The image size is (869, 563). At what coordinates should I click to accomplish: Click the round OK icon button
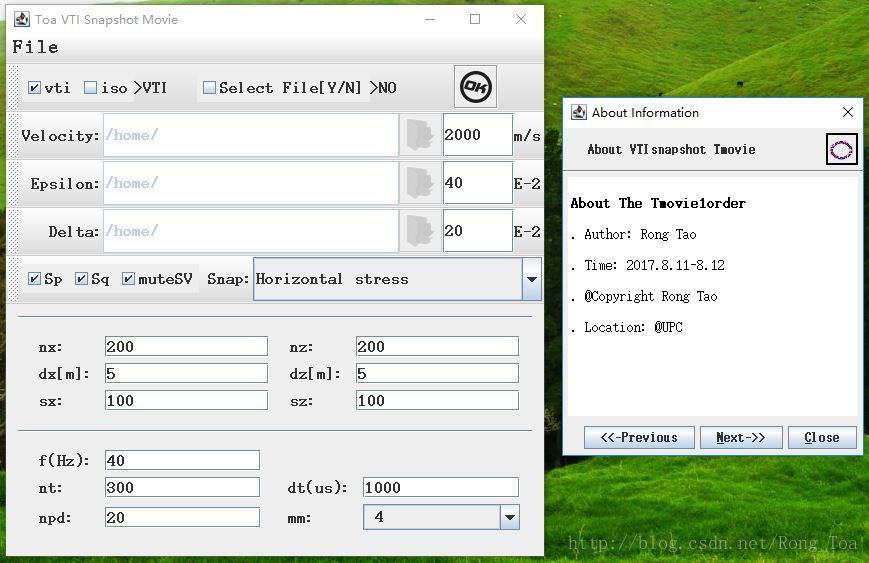[476, 87]
